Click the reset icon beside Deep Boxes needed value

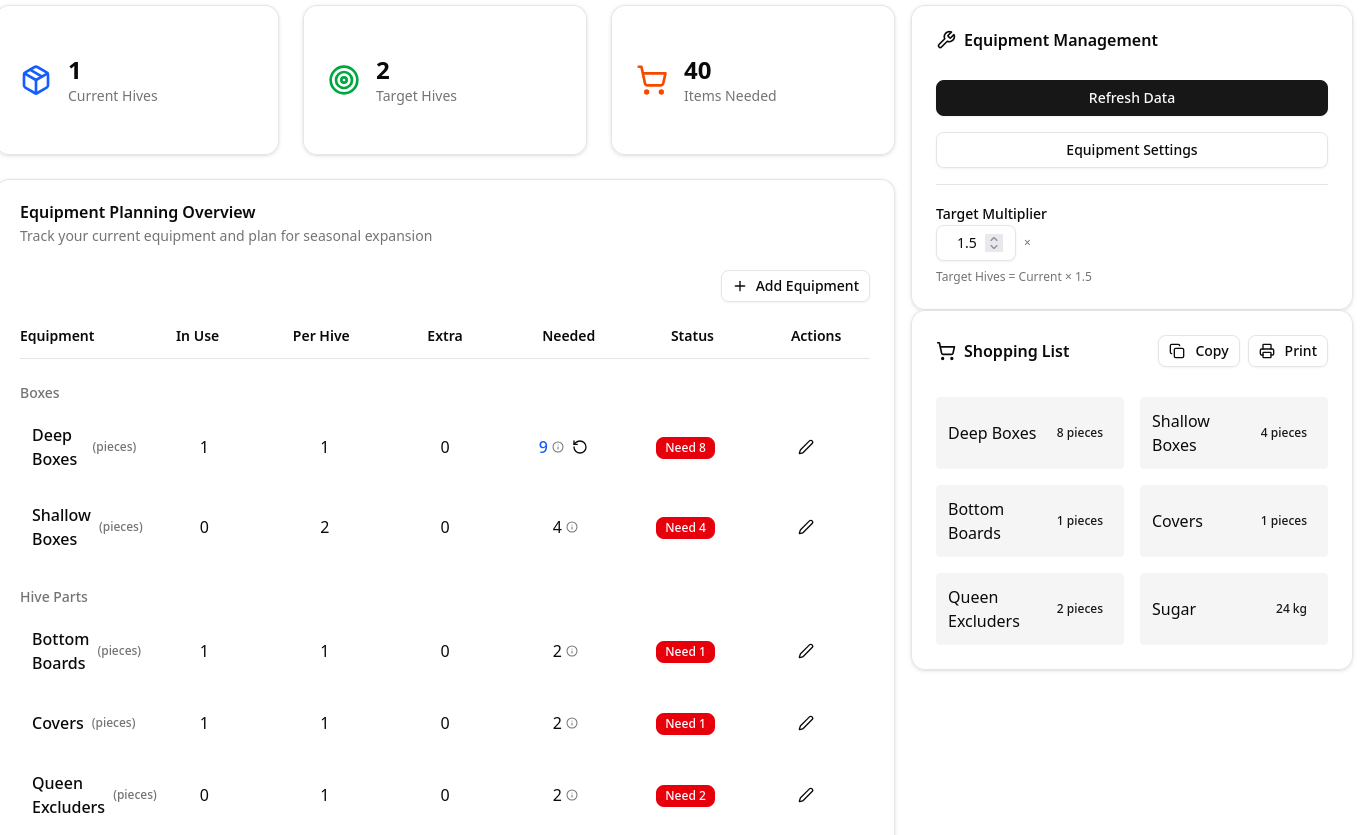(x=581, y=447)
